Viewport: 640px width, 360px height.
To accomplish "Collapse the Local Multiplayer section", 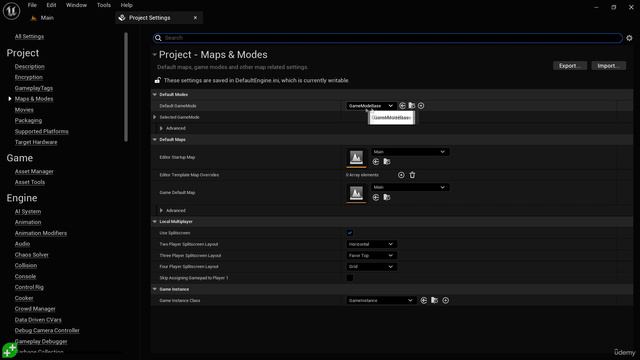I will pos(155,222).
